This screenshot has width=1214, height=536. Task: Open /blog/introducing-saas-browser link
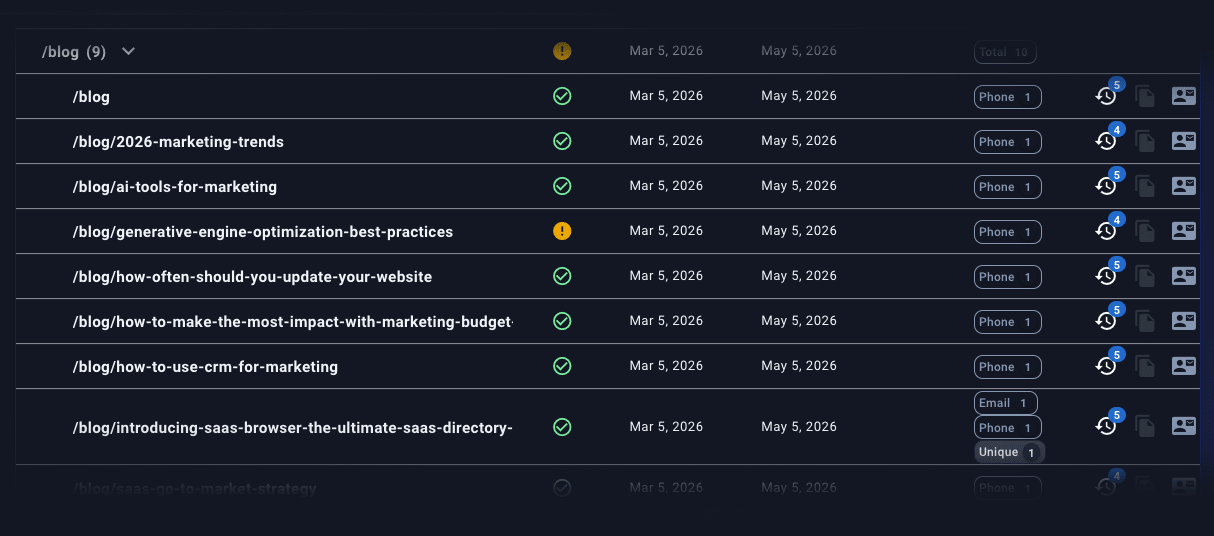(293, 428)
